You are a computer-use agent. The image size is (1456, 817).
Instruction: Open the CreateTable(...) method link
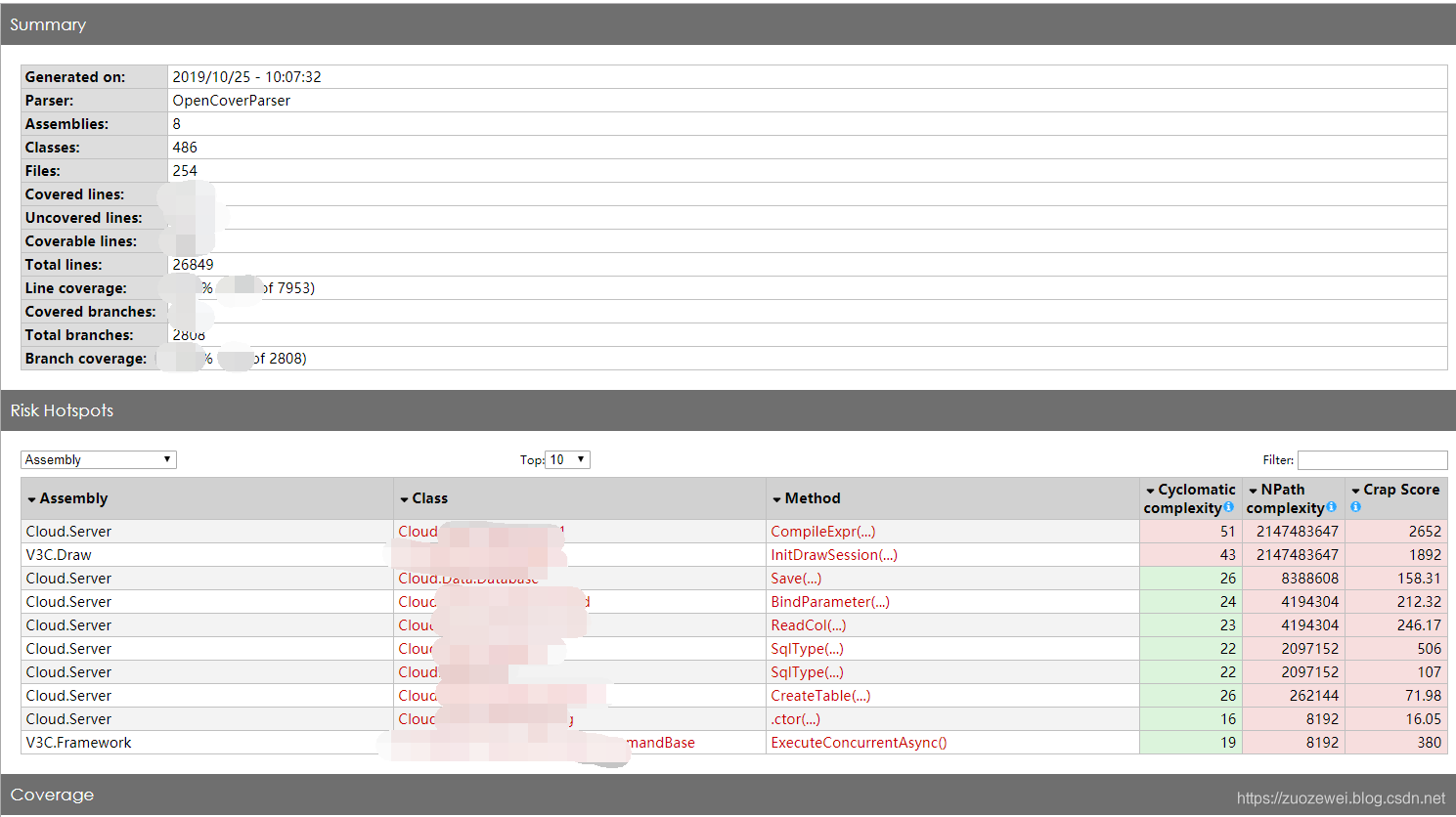[x=820, y=696]
